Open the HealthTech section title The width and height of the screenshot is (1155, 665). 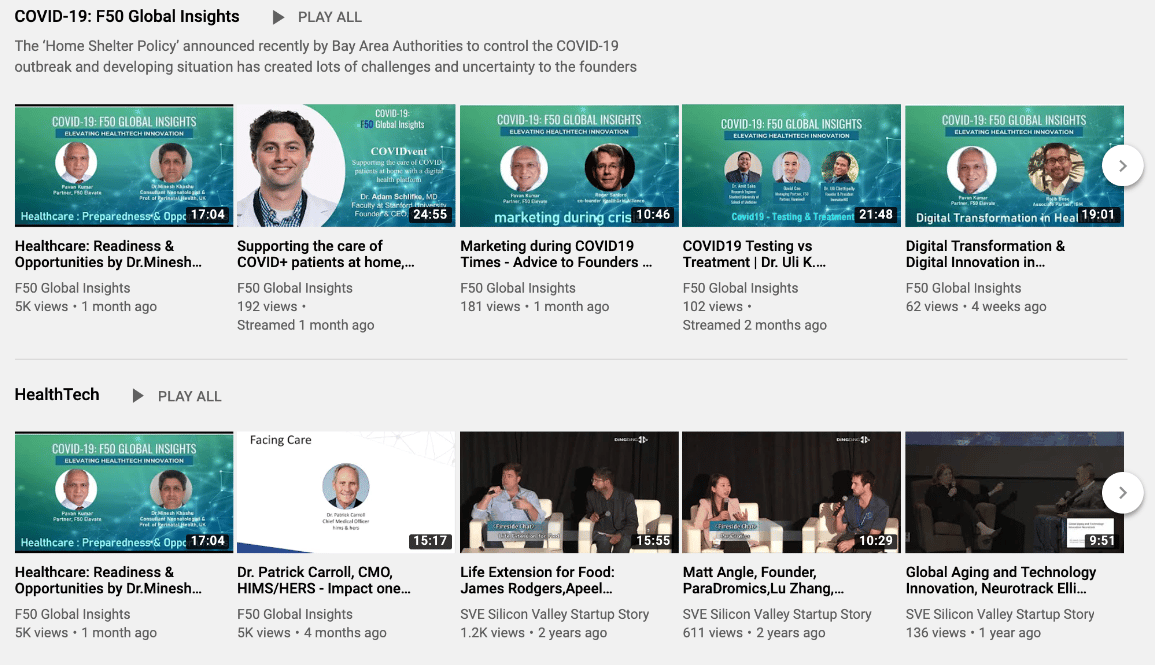[57, 395]
